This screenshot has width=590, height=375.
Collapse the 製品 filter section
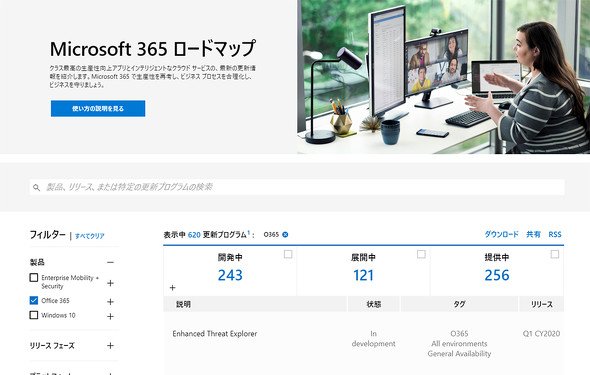[x=110, y=263]
